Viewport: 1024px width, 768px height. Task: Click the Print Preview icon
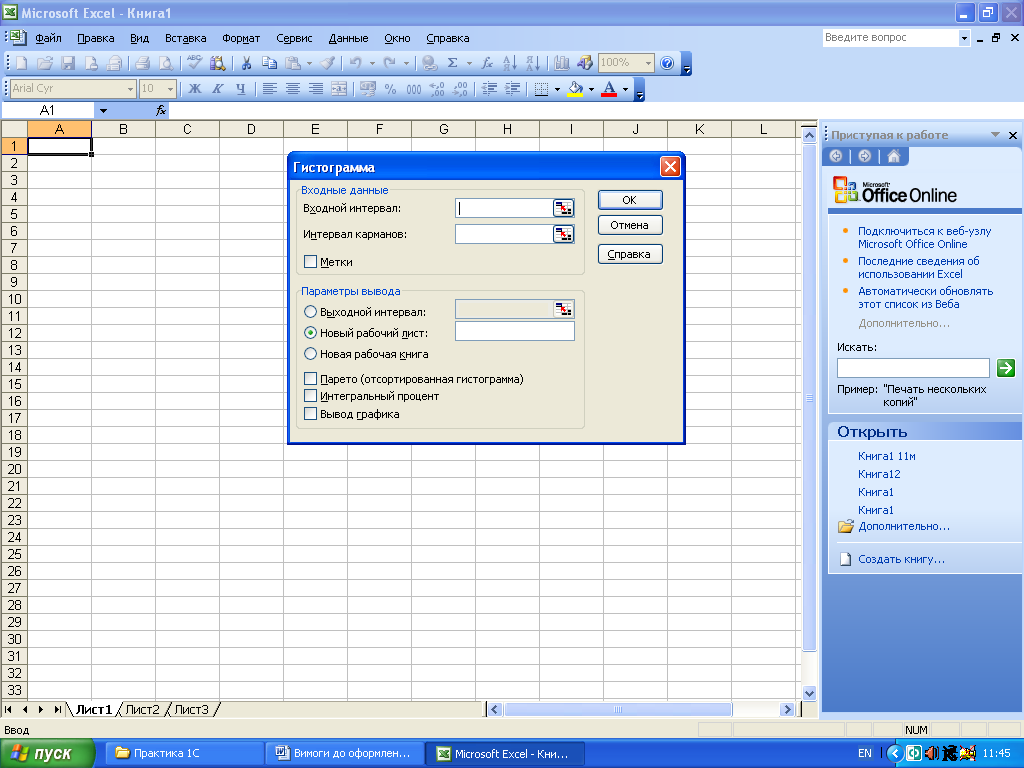166,63
